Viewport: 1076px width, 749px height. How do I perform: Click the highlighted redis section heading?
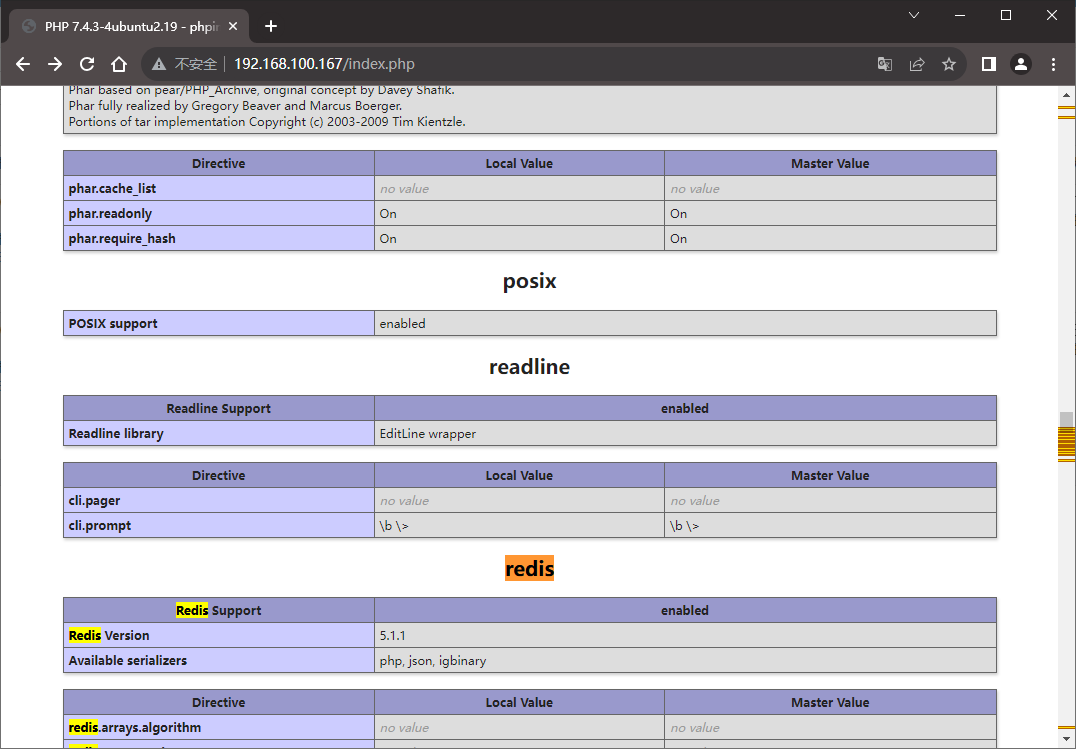529,568
